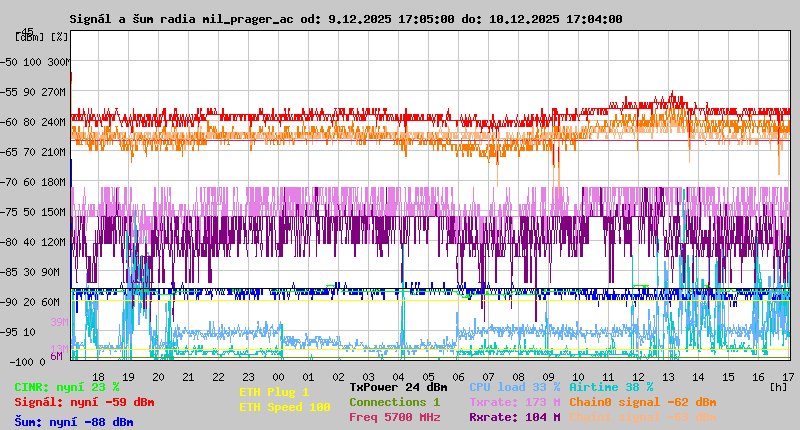Select the "[dBm]" unit label above the y-axis
Image resolution: width=800 pixels, height=430 pixels.
30,37
